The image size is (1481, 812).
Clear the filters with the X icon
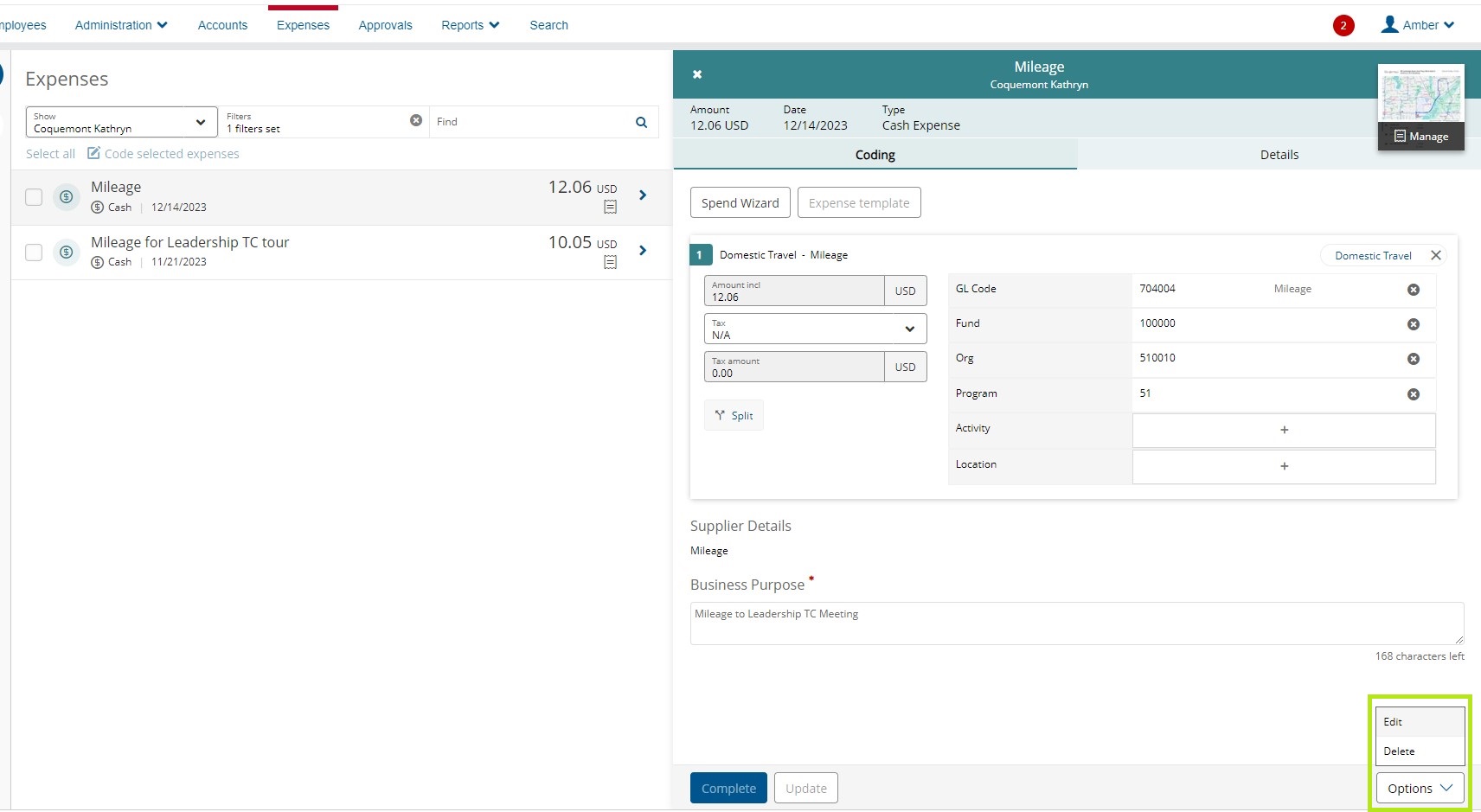416,121
